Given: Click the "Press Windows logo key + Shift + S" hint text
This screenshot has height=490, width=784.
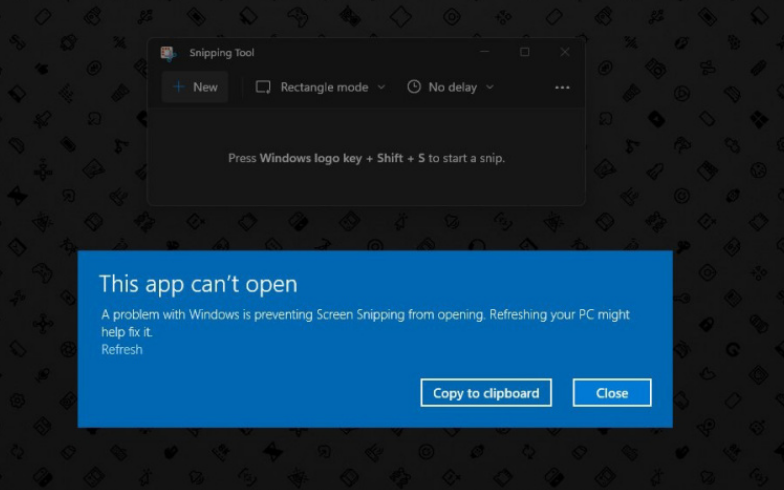Looking at the screenshot, I should pyautogui.click(x=366, y=158).
